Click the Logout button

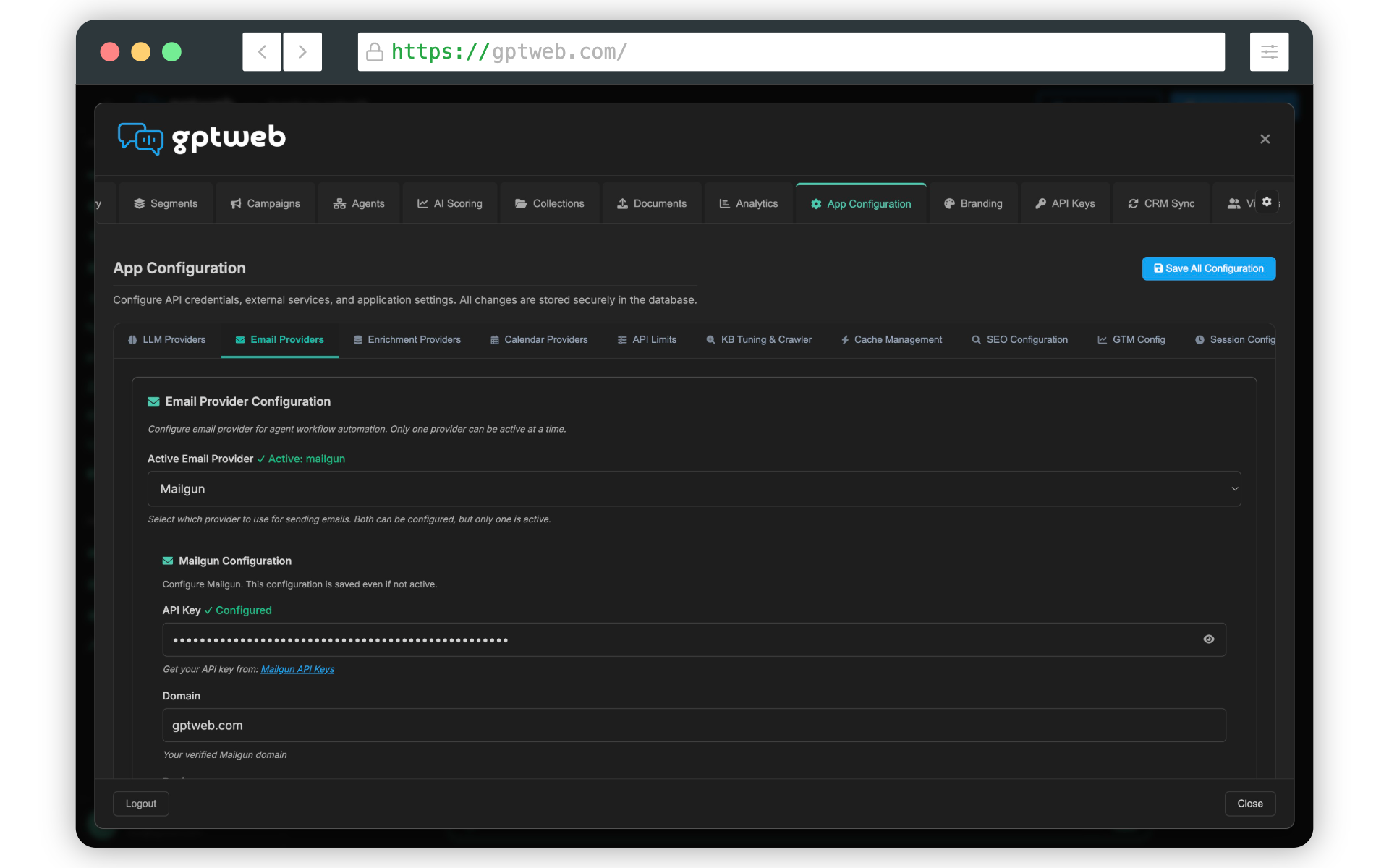point(141,804)
